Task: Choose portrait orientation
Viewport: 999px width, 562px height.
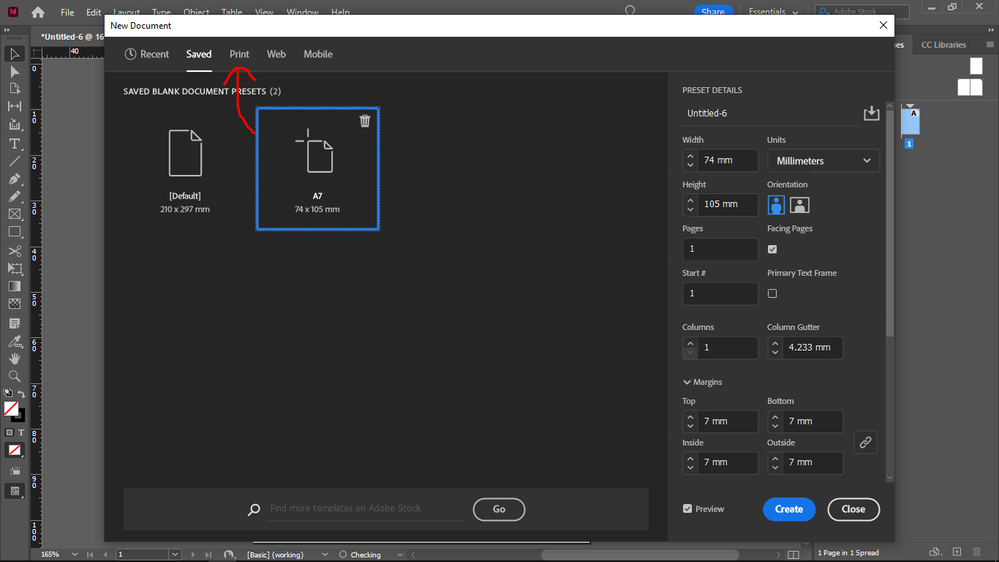Action: point(776,205)
